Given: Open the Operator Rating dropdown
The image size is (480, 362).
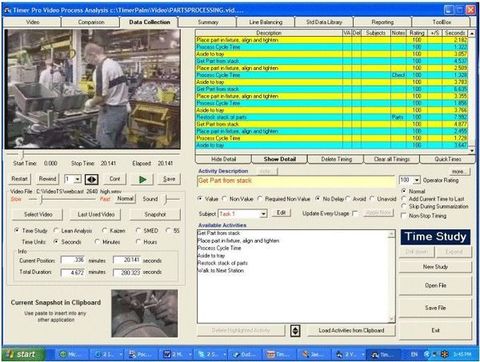Looking at the screenshot, I should point(417,180).
